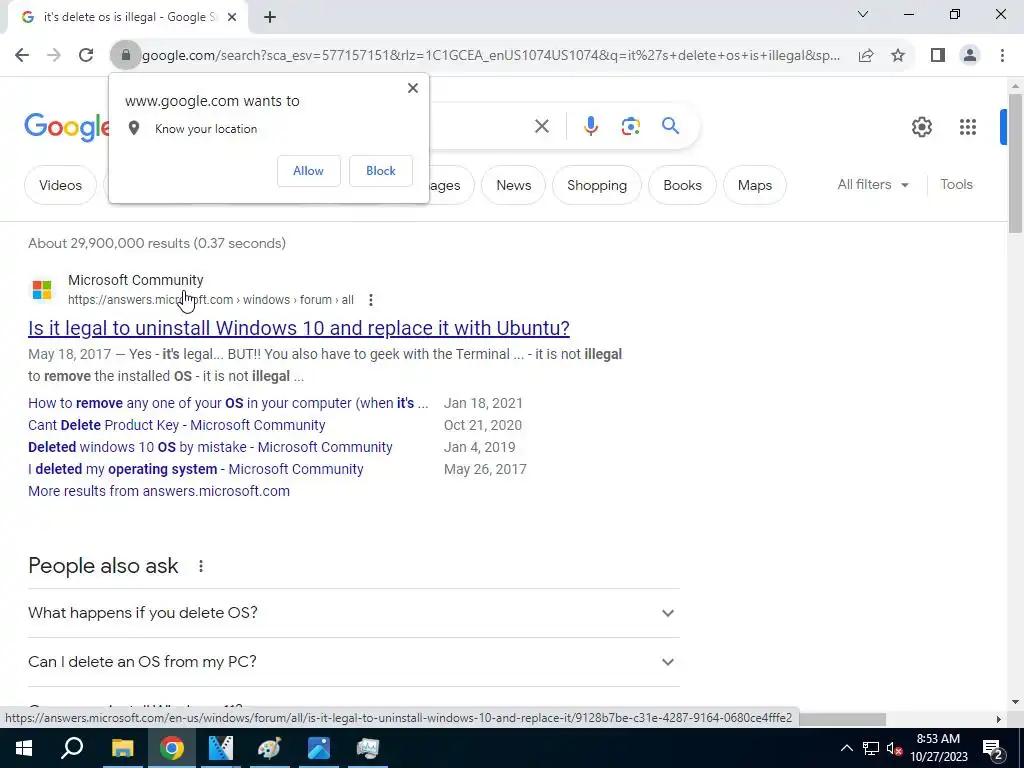The image size is (1024, 768).
Task: Open options for Microsoft Community result
Action: (370, 300)
